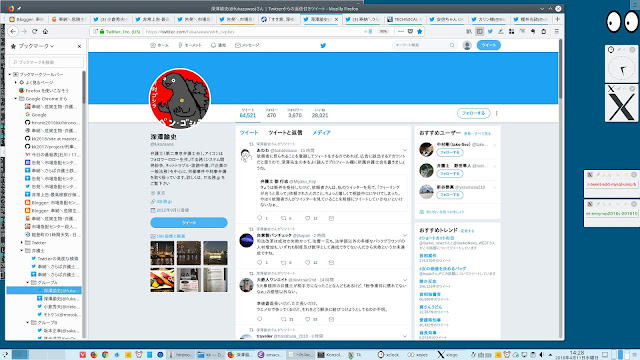Screen dimensions: 640x360
Task: Follow the first suggested user
Action: tap(450, 152)
